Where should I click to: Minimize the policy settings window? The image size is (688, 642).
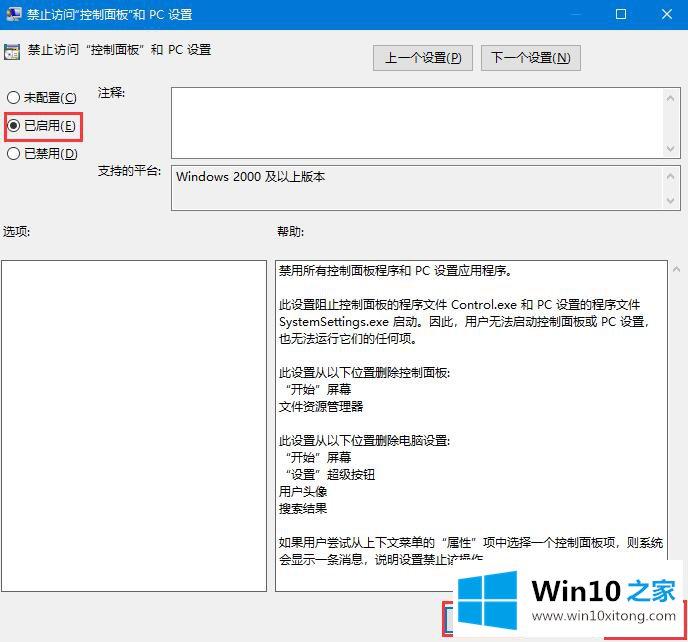pyautogui.click(x=573, y=15)
